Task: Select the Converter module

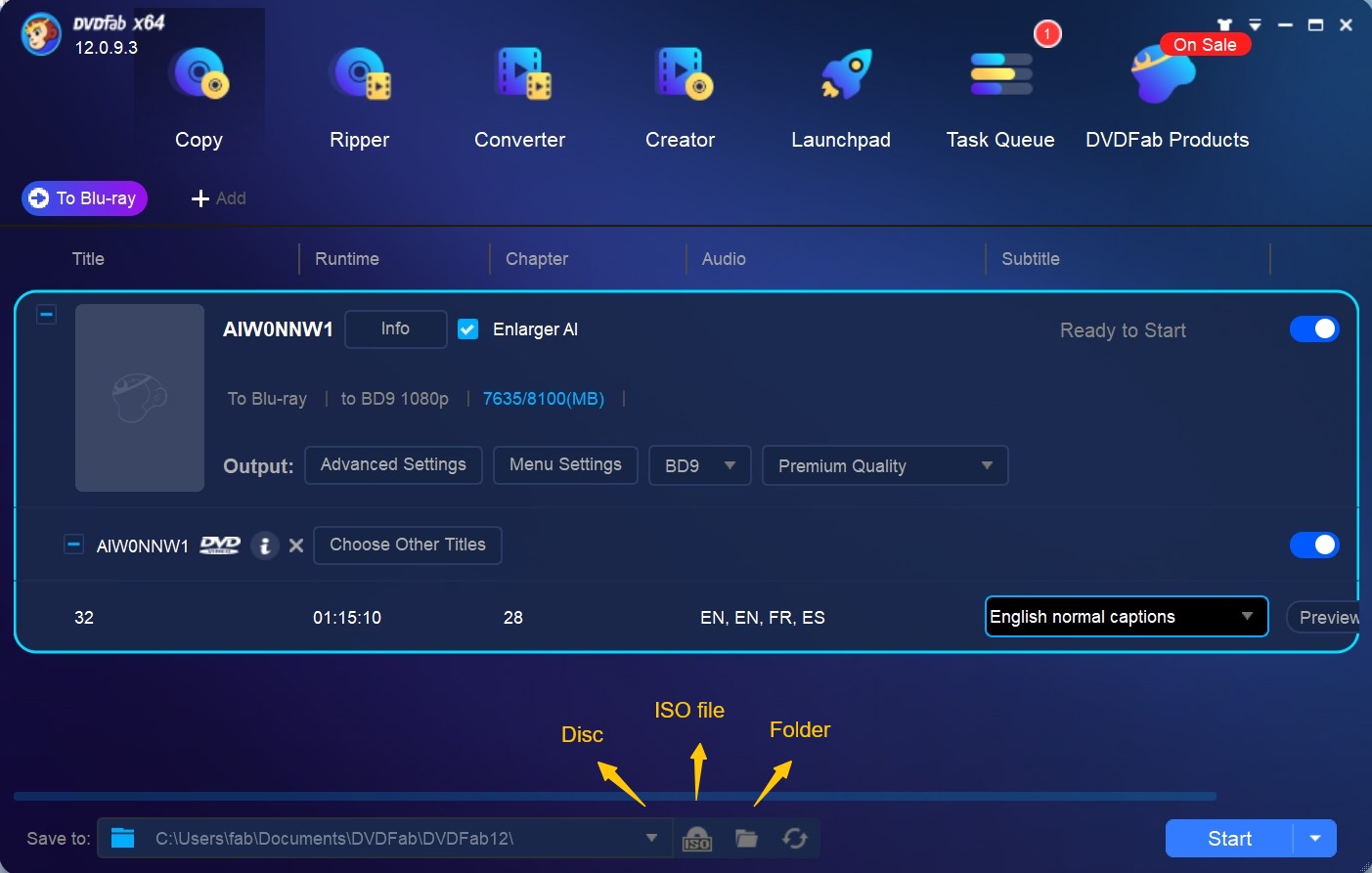Action: pos(519,93)
